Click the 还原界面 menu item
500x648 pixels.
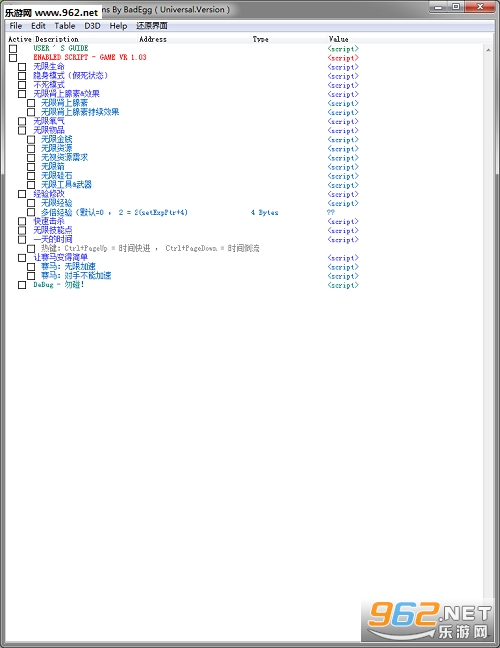click(x=152, y=26)
